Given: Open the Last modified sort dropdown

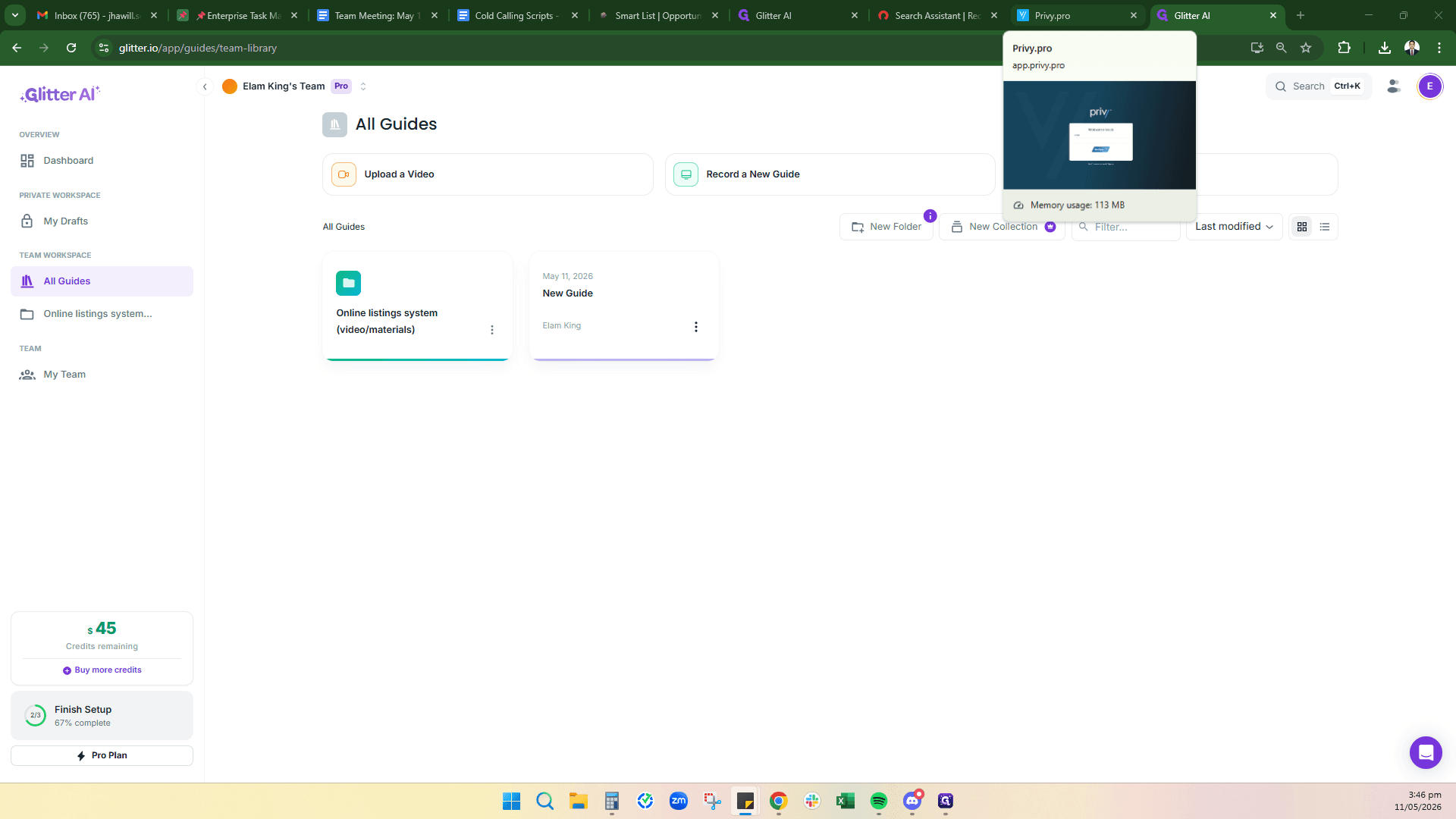Looking at the screenshot, I should [x=1234, y=227].
